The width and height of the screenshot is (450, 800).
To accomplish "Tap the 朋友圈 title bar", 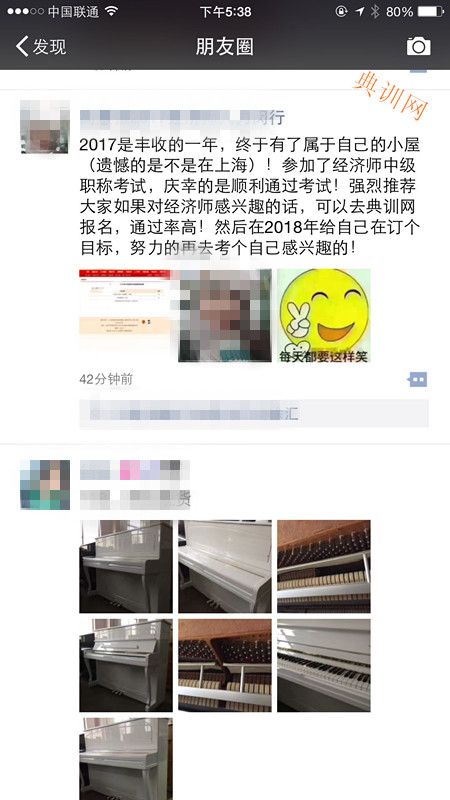I will [224, 46].
